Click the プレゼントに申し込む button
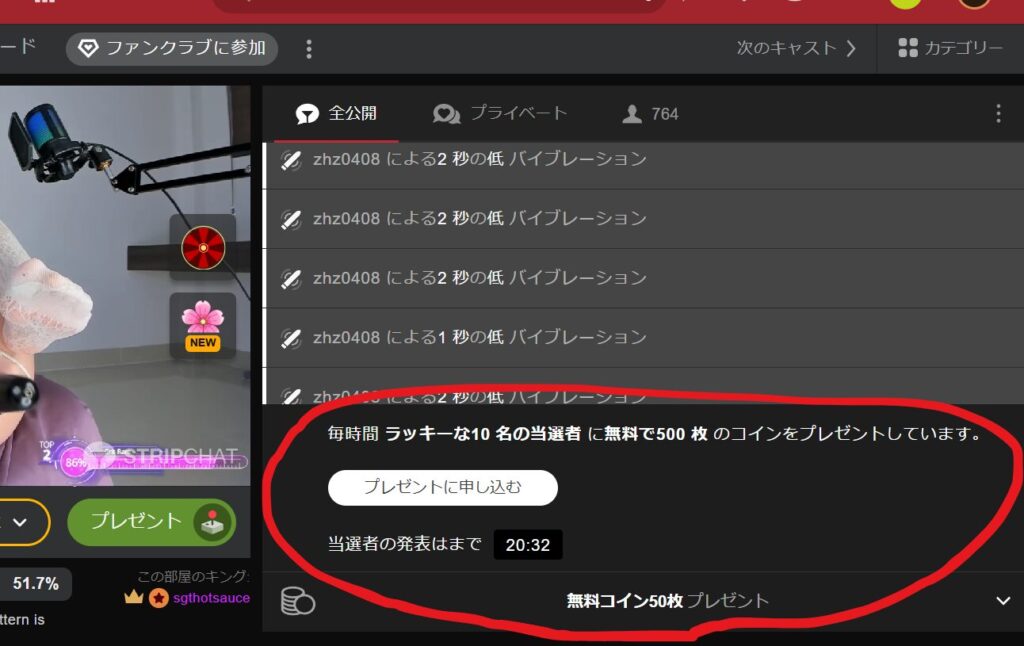Image resolution: width=1024 pixels, height=646 pixels. pyautogui.click(x=443, y=487)
